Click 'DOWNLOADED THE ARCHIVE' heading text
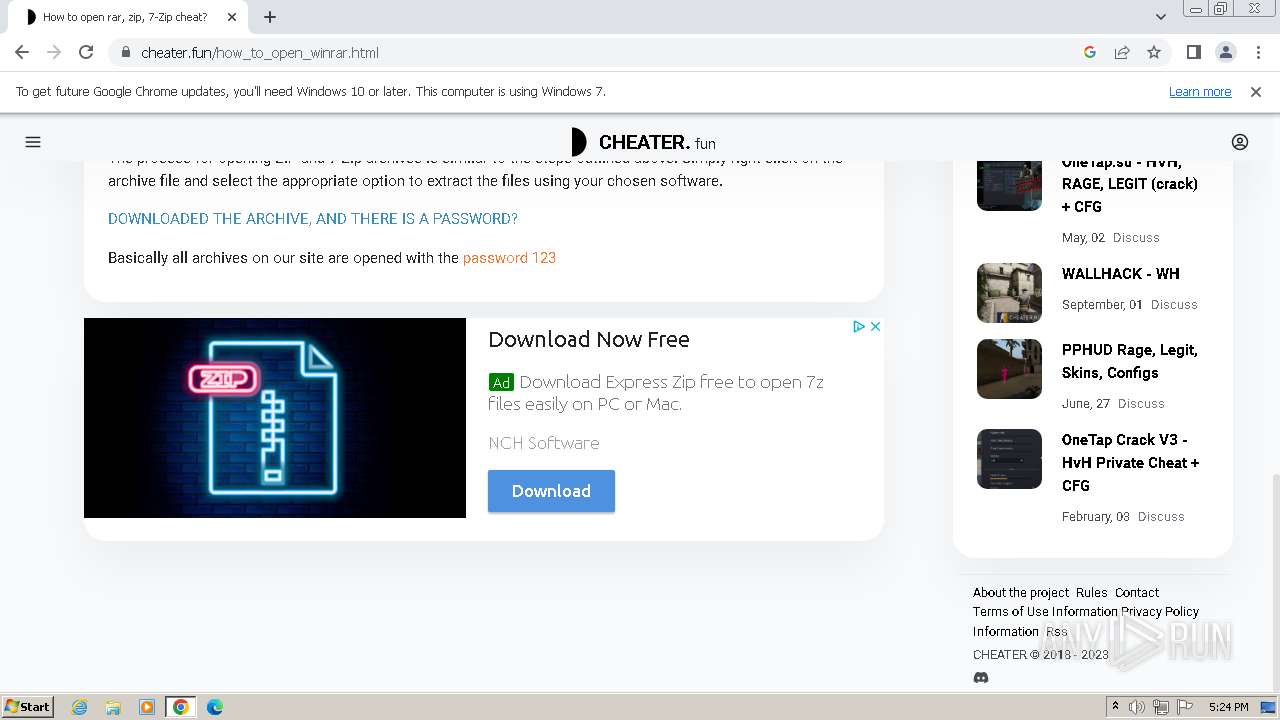The height and width of the screenshot is (720, 1280). point(313,218)
